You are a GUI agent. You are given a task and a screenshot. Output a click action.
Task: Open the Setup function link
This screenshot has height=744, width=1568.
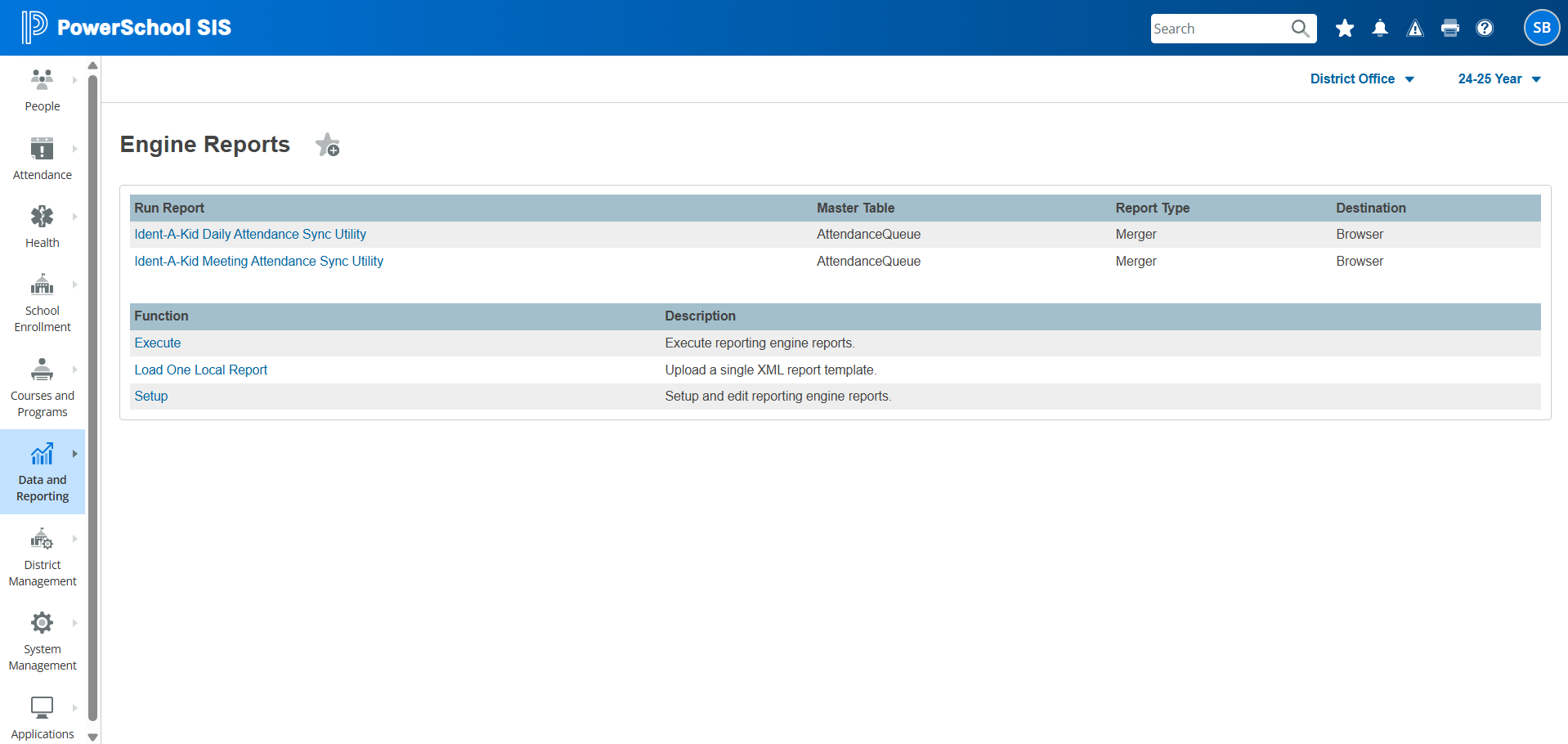[151, 397]
